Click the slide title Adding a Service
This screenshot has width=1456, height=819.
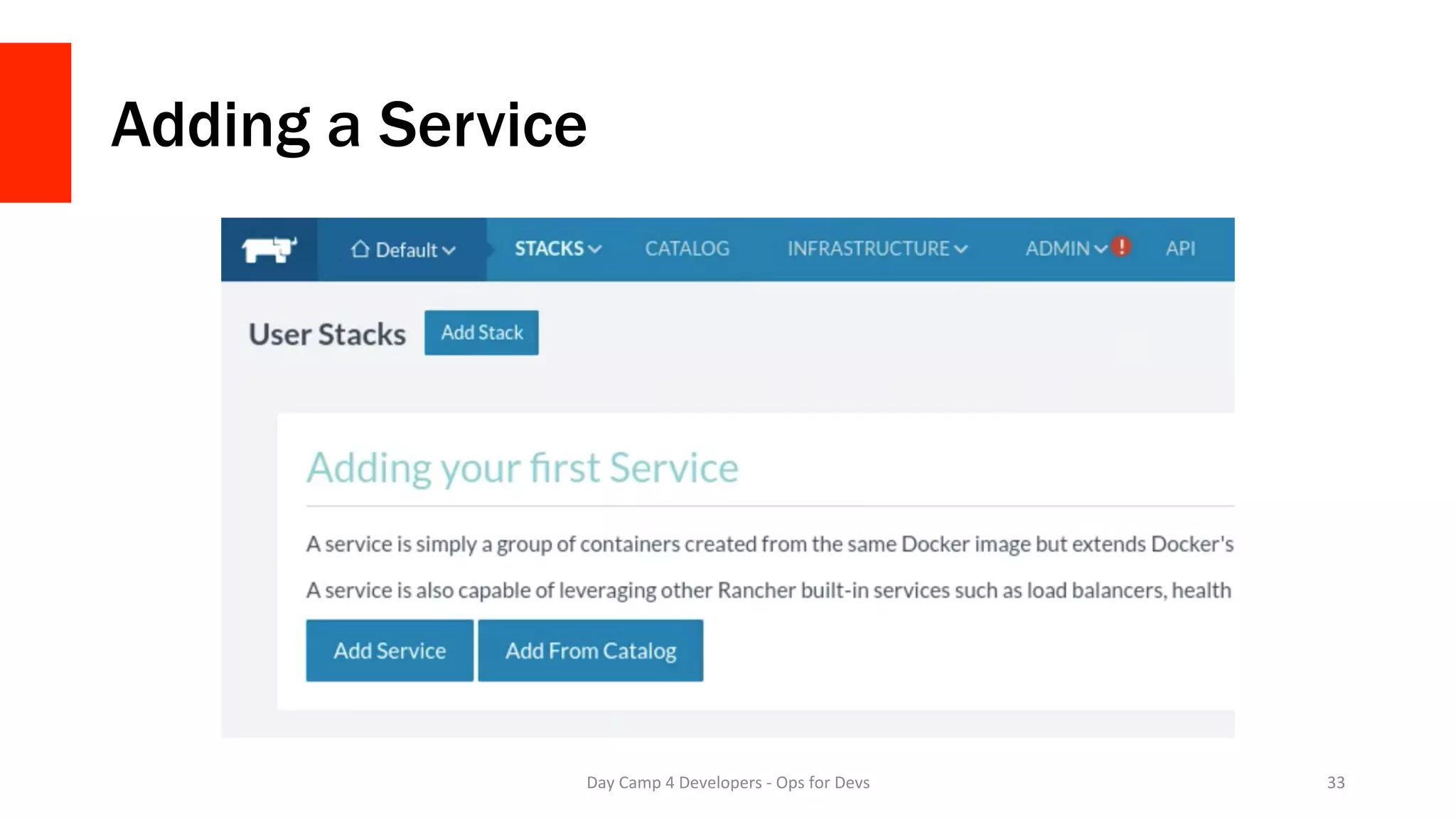(348, 125)
